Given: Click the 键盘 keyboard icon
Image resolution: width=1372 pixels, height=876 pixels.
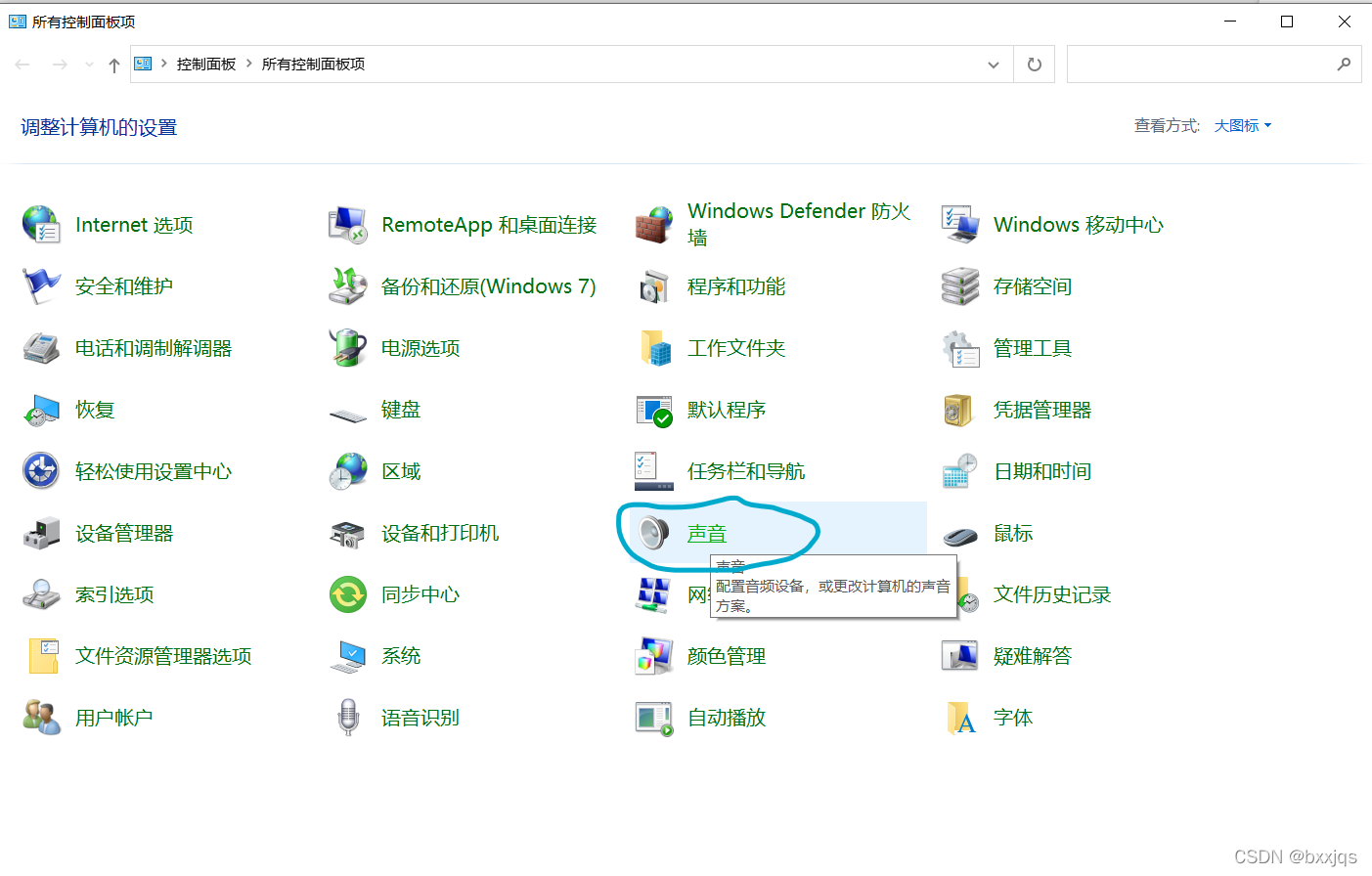Looking at the screenshot, I should pos(347,415).
